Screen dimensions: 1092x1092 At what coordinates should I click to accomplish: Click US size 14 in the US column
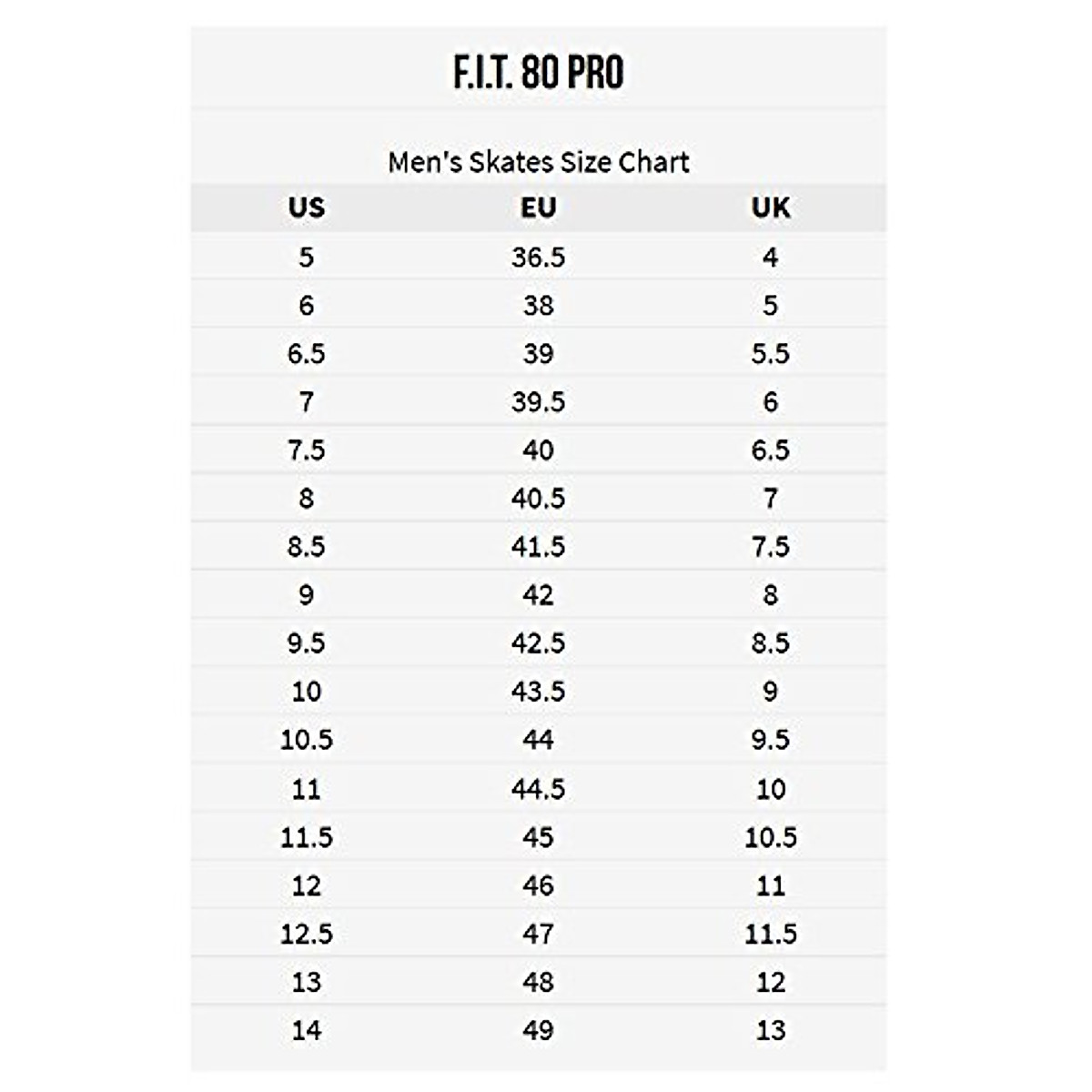click(x=306, y=1030)
